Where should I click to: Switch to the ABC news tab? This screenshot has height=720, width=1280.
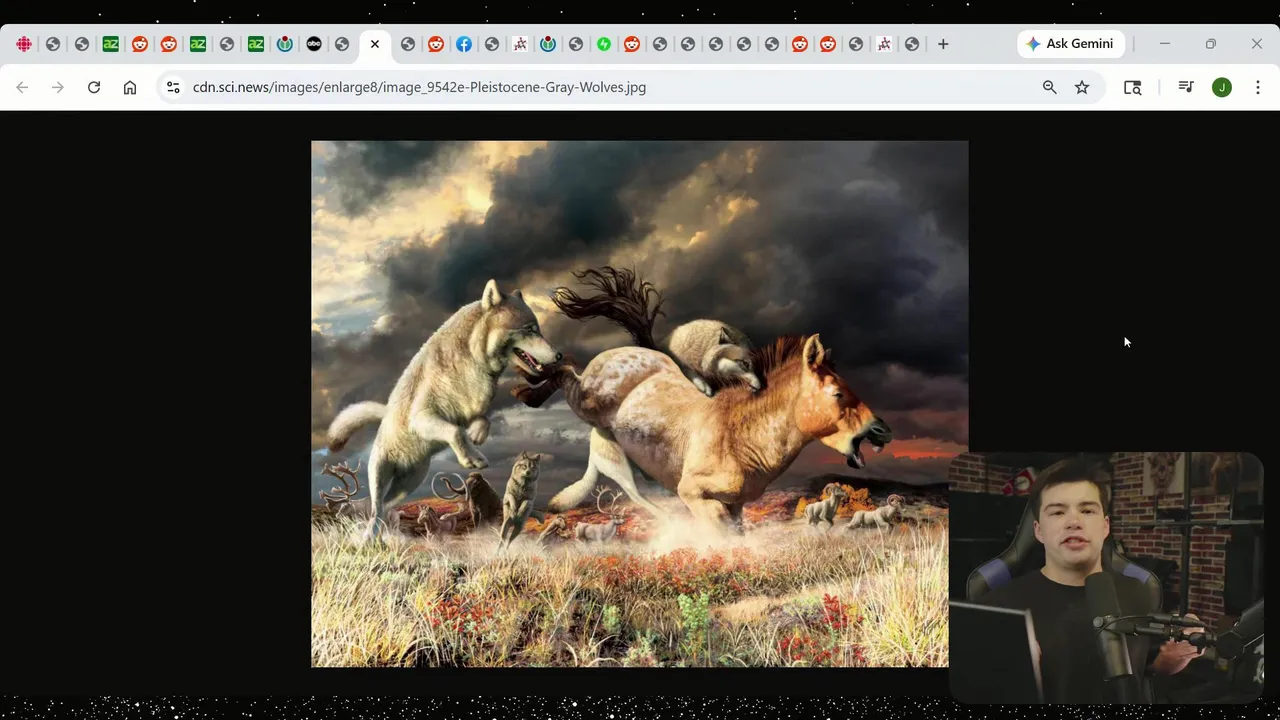pyautogui.click(x=314, y=44)
